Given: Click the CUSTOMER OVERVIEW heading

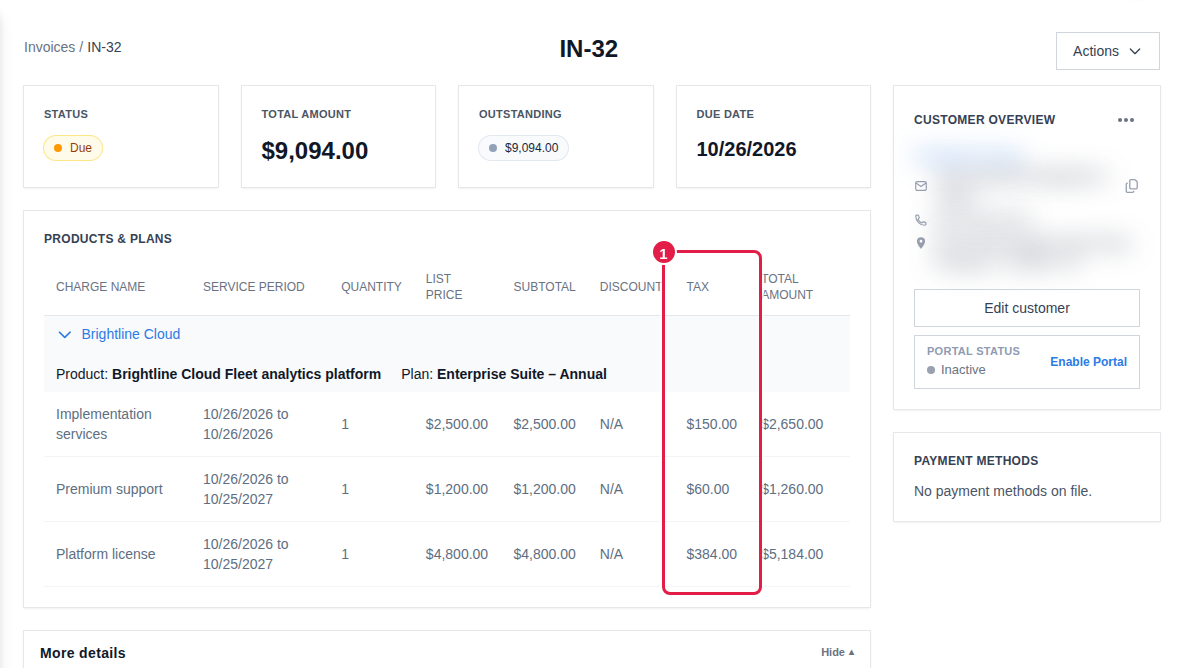Looking at the screenshot, I should coord(985,120).
